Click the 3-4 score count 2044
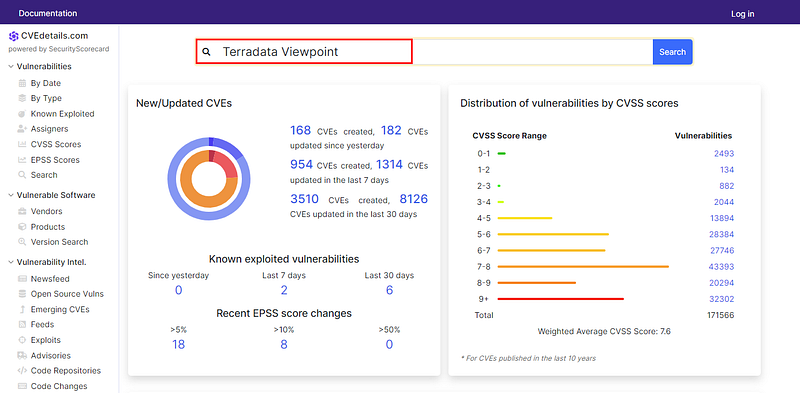The image size is (800, 393). click(724, 202)
